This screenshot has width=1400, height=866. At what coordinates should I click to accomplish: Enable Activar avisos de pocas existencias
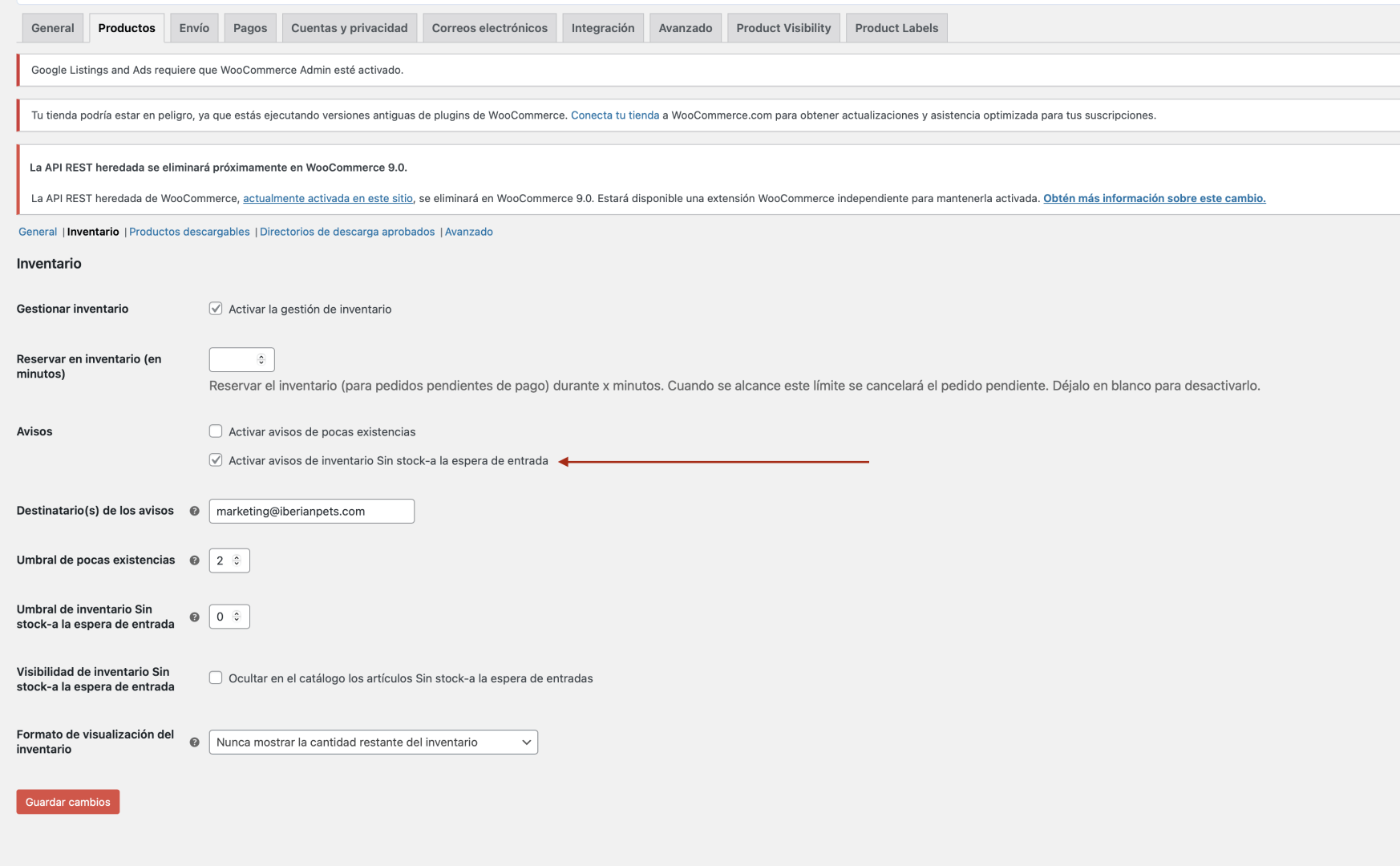(x=216, y=431)
